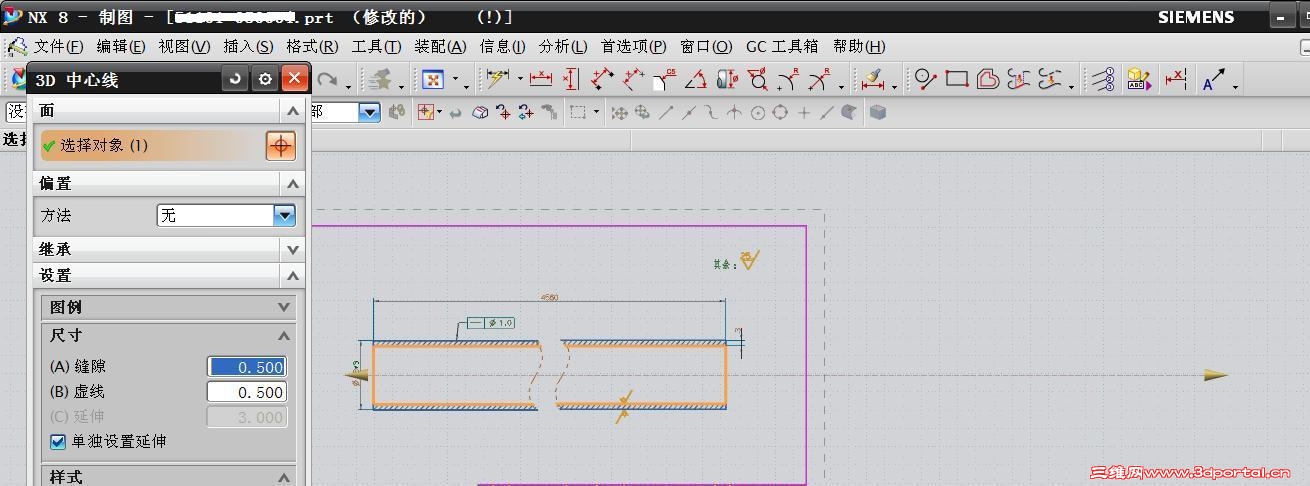Viewport: 1310px width, 486px height.
Task: Click the rectangle selection icon in selection bar
Action: click(578, 113)
